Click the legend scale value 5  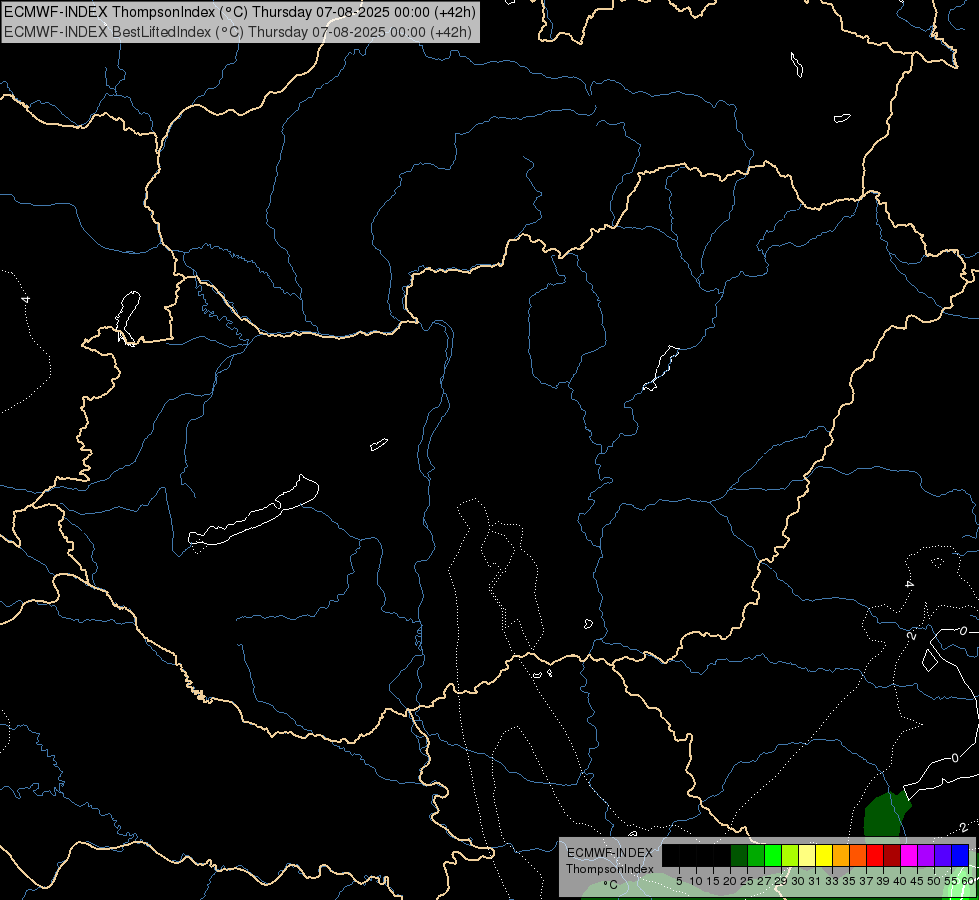[x=679, y=881]
